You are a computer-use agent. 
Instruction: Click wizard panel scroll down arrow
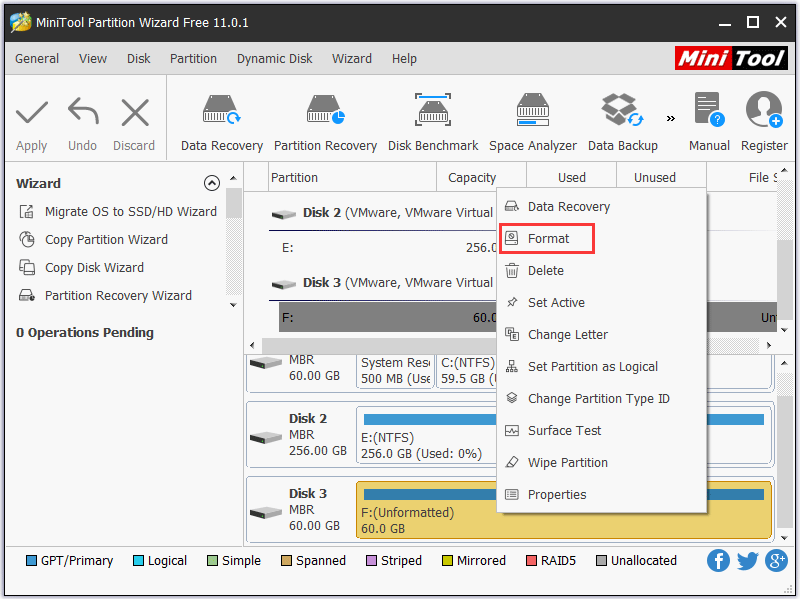tap(233, 305)
